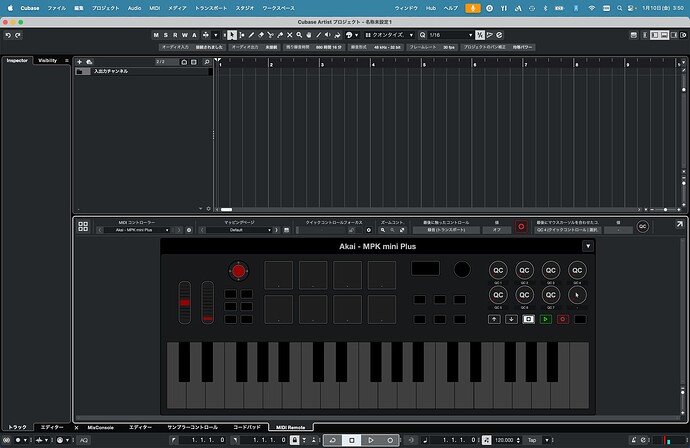
Task: Select the Glue tool
Action: pyautogui.click(x=280, y=35)
